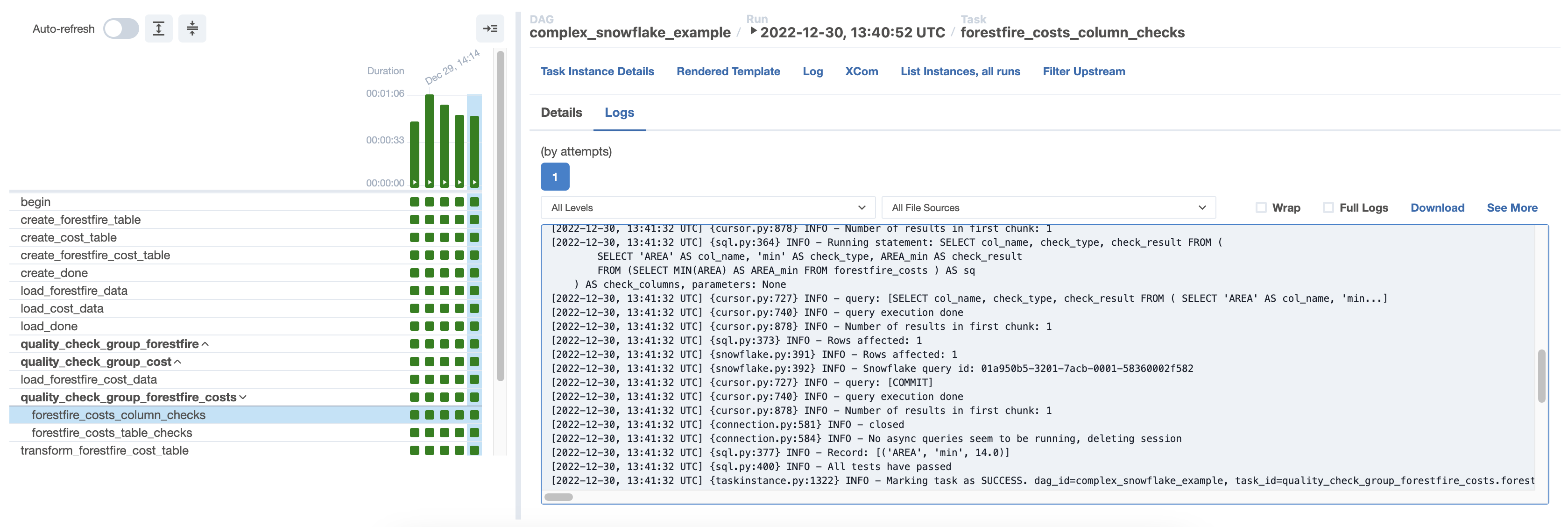Click the Download logs link

pos(1436,208)
